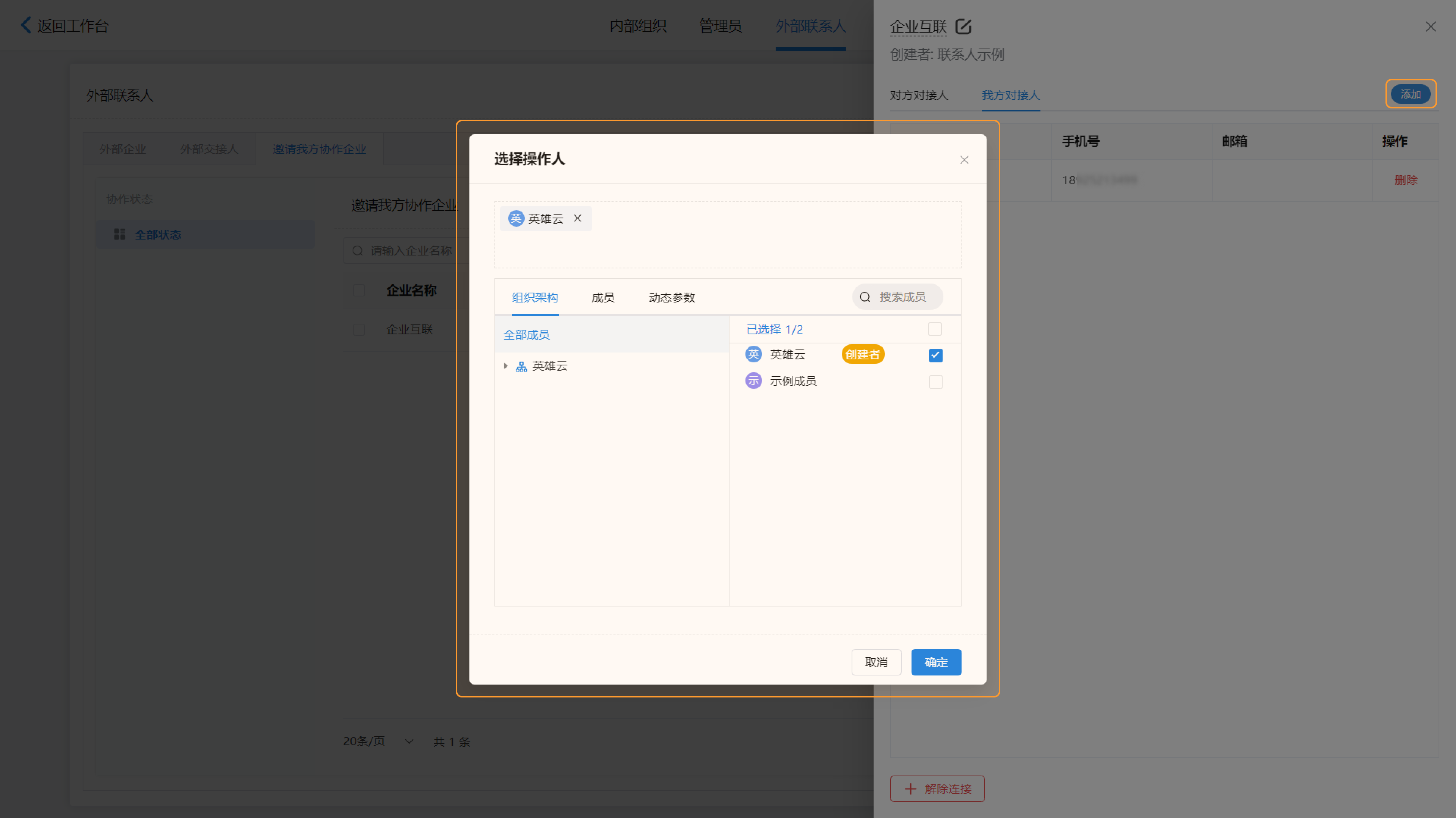Screen dimensions: 1456x818
Task: Check the 示例成员 checkbox
Action: click(935, 382)
